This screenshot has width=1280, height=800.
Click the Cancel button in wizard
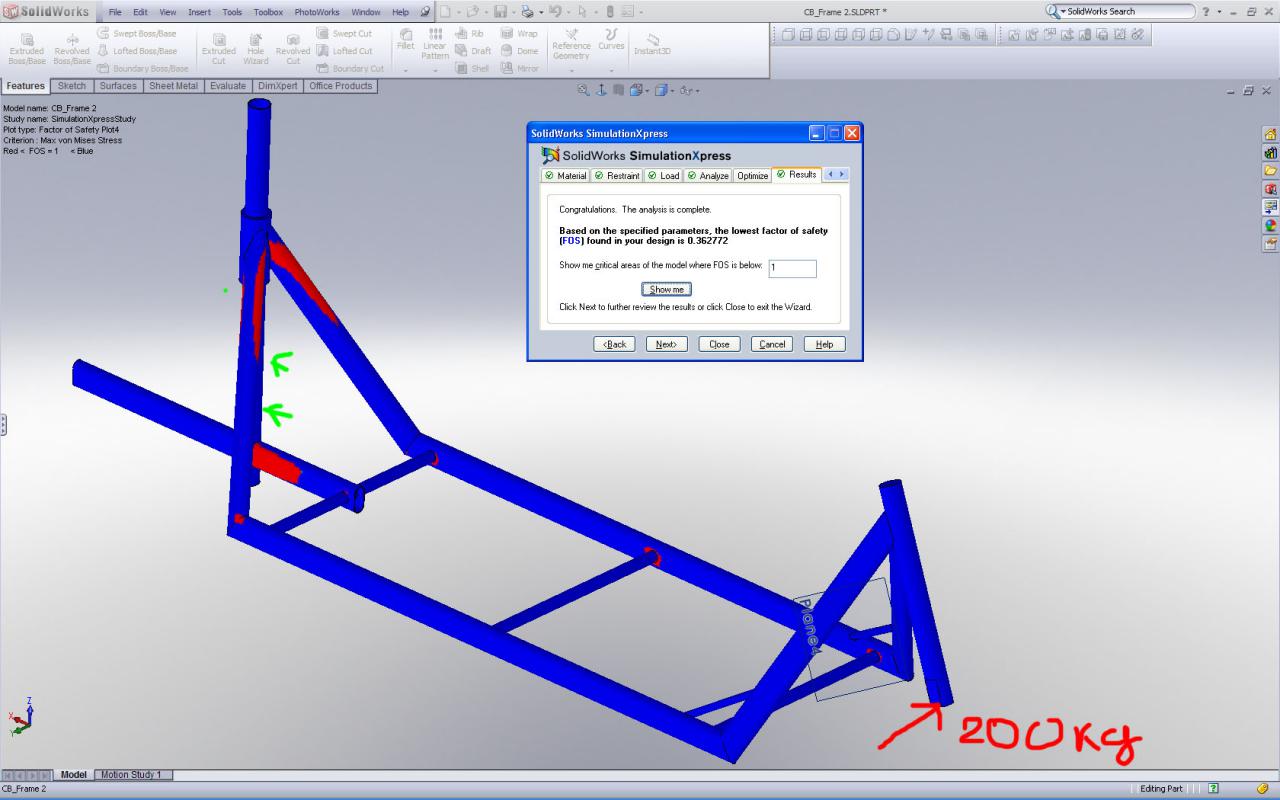pyautogui.click(x=772, y=344)
